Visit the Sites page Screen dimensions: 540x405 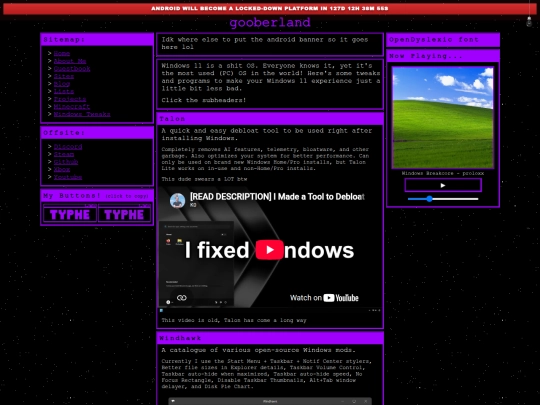64,76
